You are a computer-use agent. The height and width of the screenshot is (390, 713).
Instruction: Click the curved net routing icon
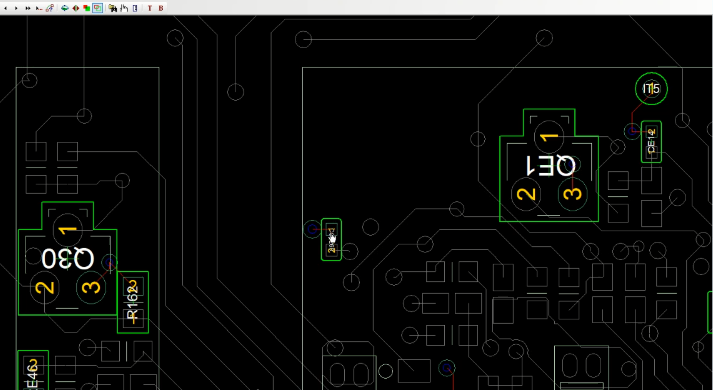click(50, 8)
